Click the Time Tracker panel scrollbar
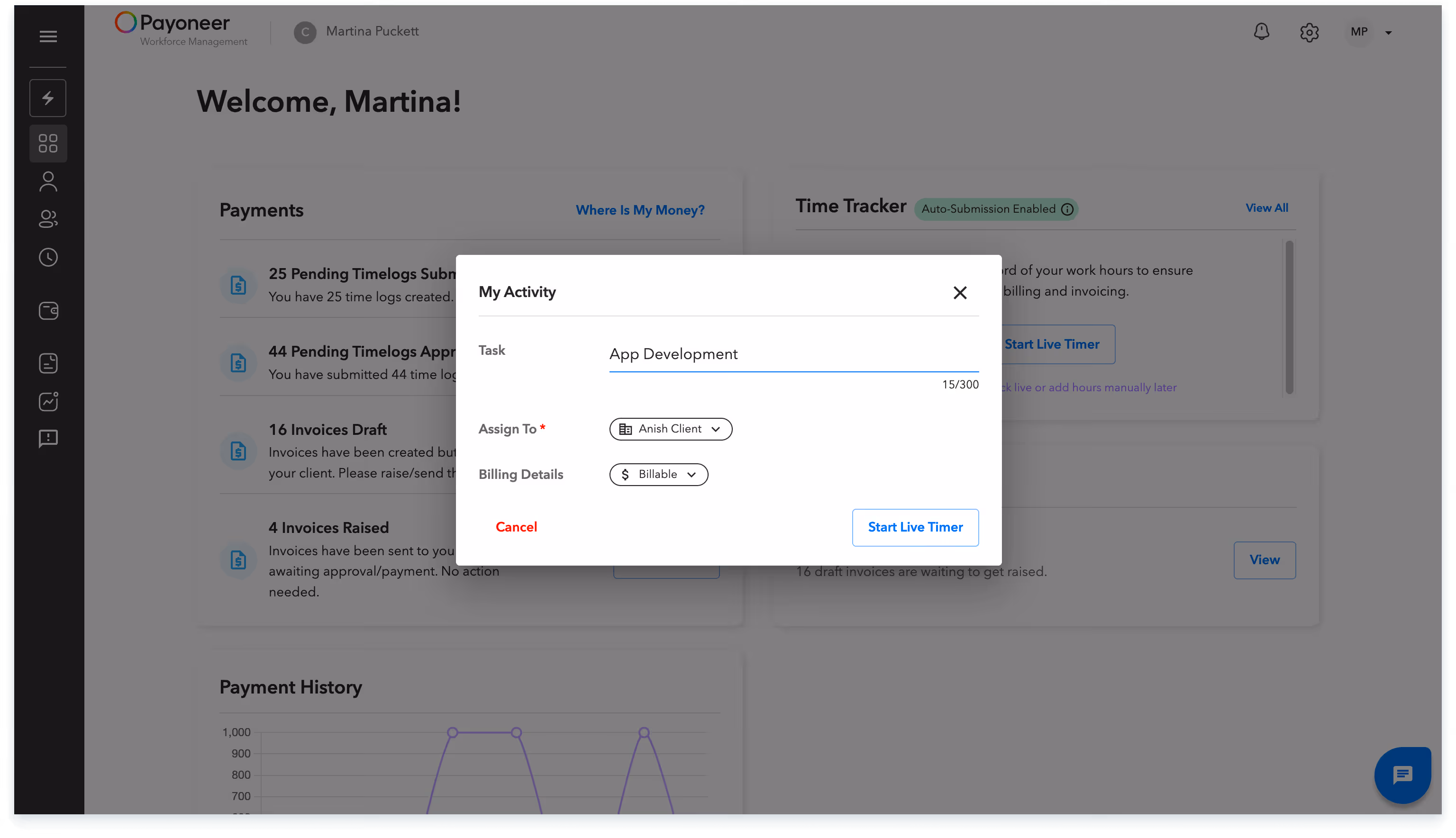The image size is (1456, 838). point(1289,318)
